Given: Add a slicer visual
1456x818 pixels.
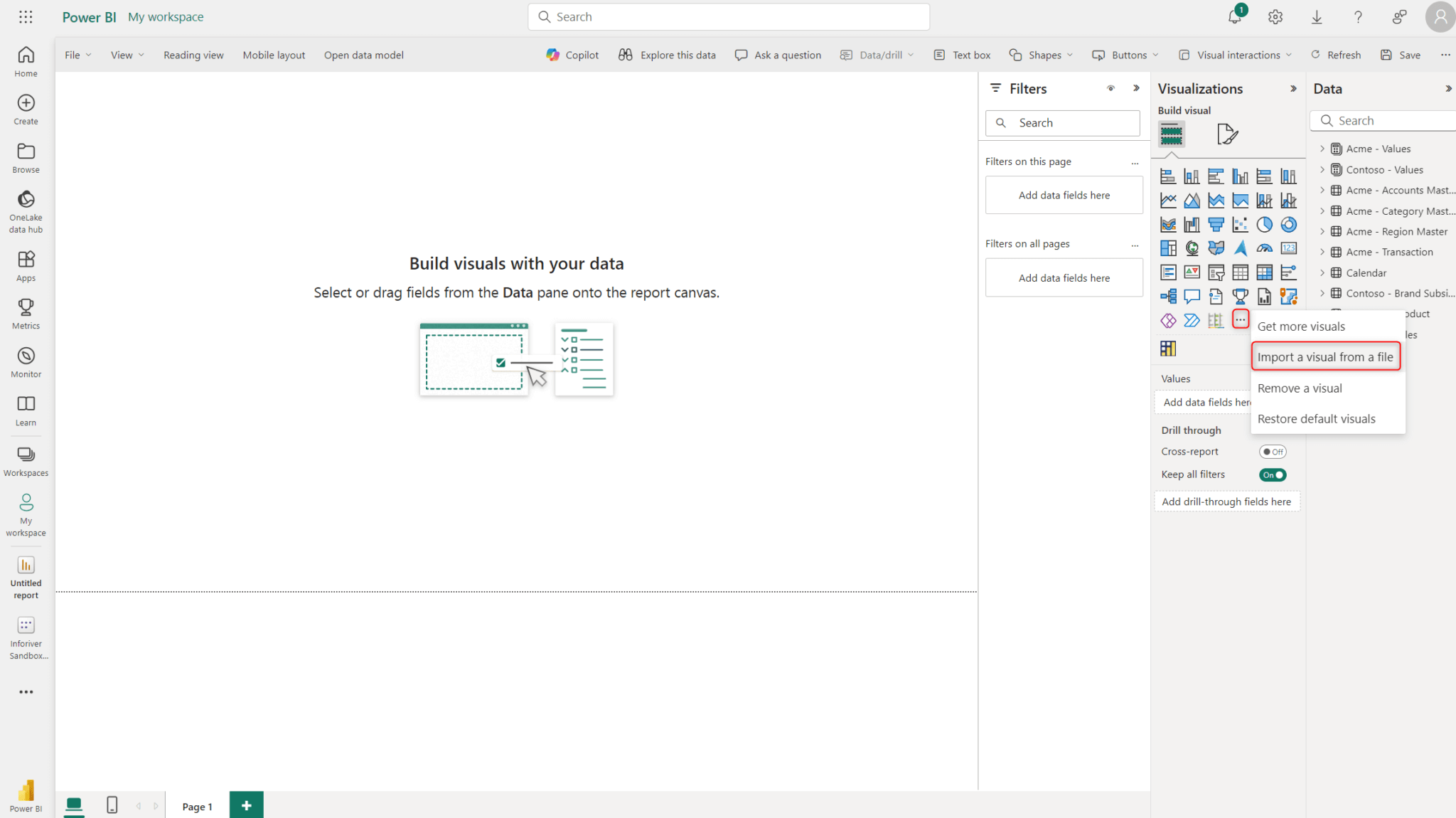Looking at the screenshot, I should point(1216,272).
